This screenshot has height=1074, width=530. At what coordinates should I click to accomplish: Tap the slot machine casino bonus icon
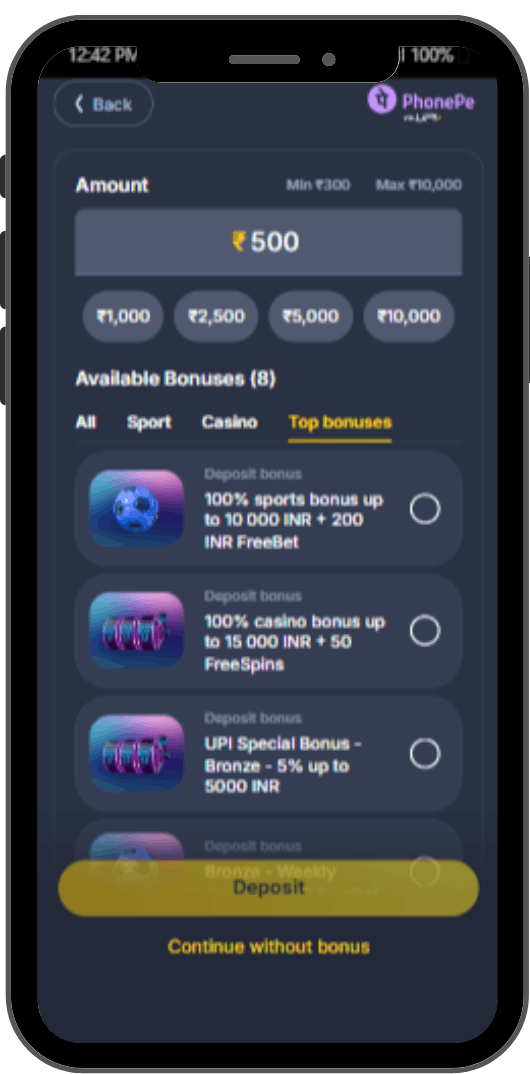click(136, 630)
